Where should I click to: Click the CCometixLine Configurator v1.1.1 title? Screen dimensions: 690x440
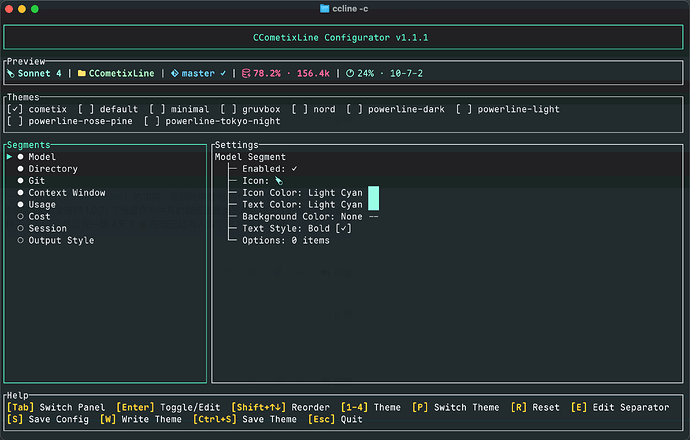click(341, 37)
